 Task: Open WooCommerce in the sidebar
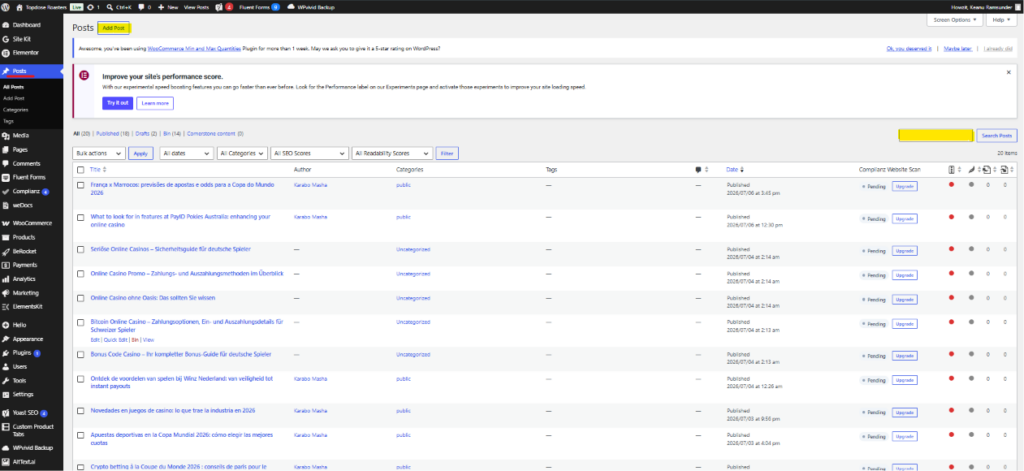31,223
